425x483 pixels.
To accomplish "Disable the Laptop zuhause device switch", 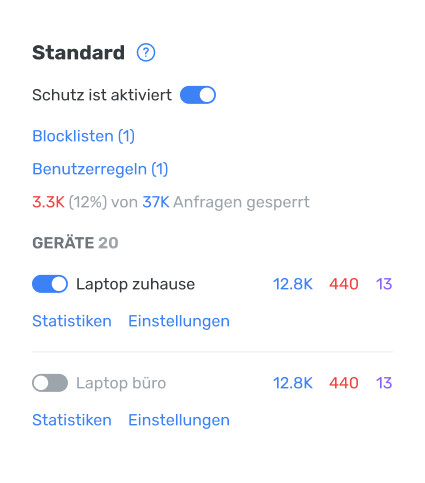I will 50,284.
